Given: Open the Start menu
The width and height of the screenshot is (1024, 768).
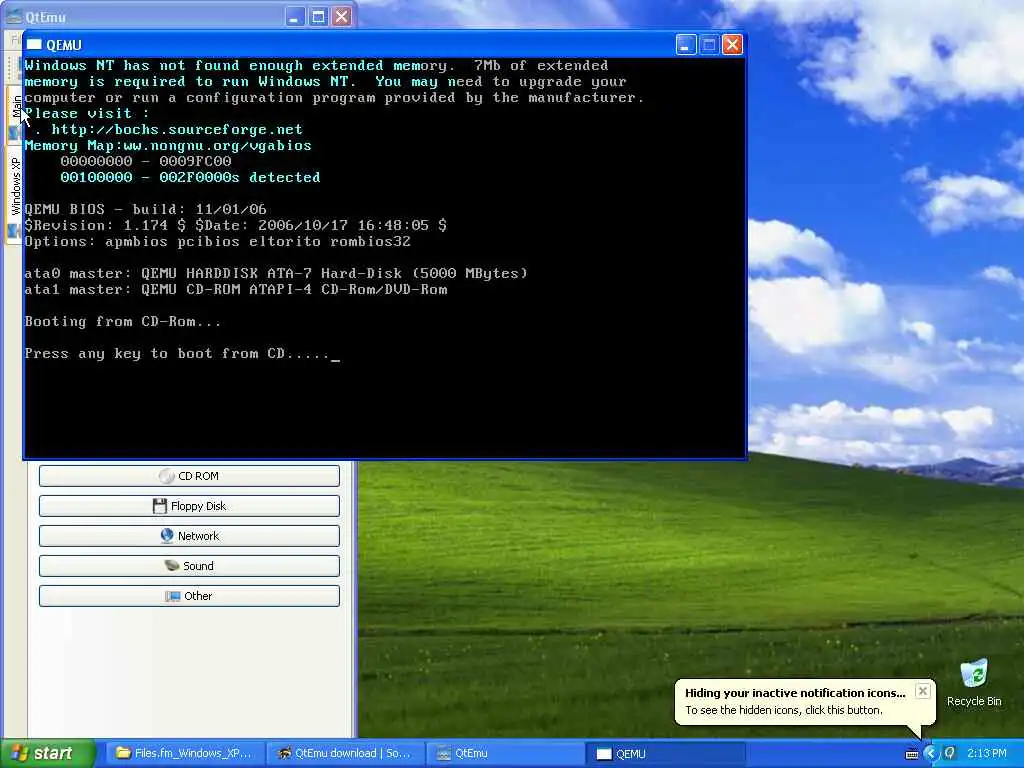Looking at the screenshot, I should tap(47, 753).
